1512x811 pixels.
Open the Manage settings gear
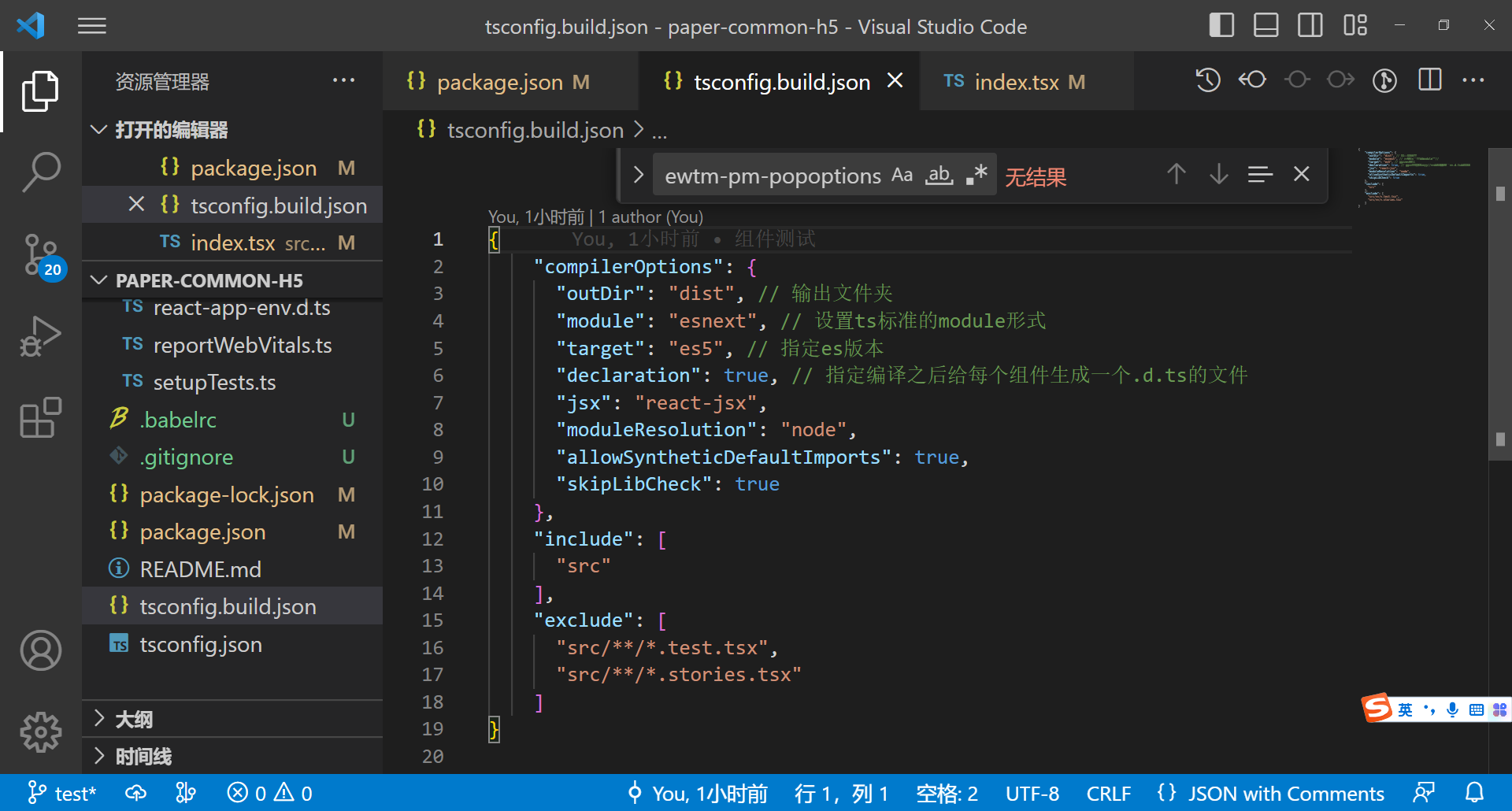pyautogui.click(x=40, y=732)
